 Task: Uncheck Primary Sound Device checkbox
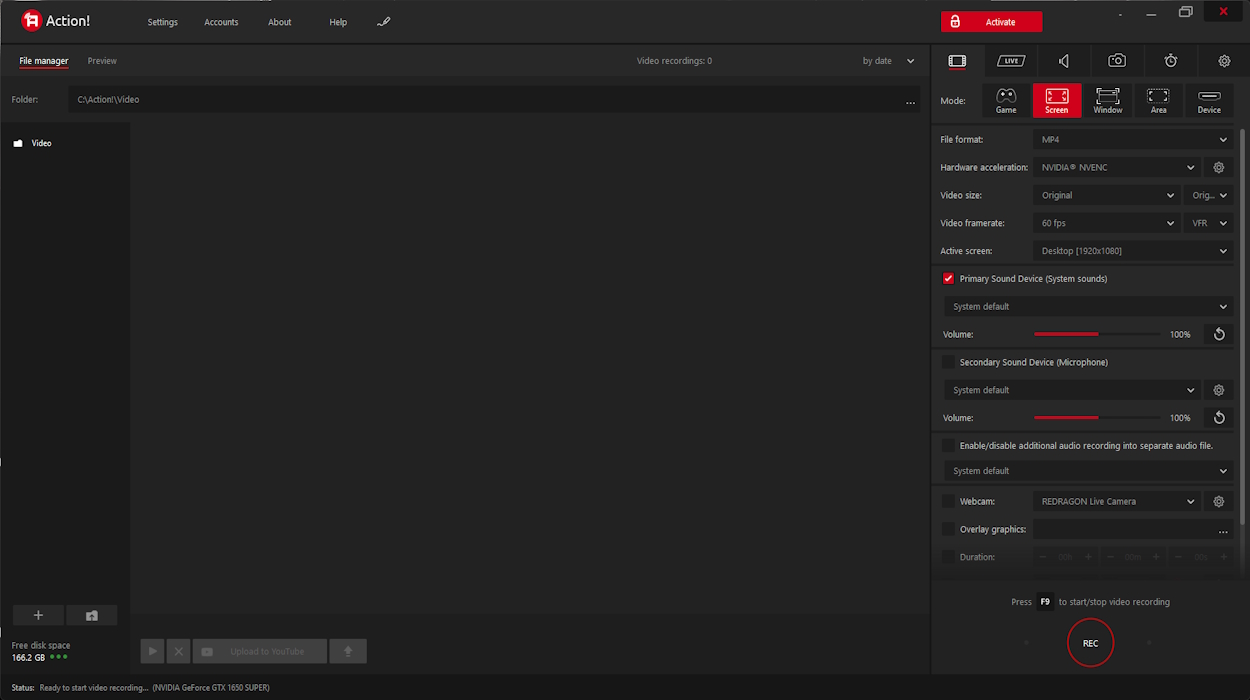pos(948,279)
